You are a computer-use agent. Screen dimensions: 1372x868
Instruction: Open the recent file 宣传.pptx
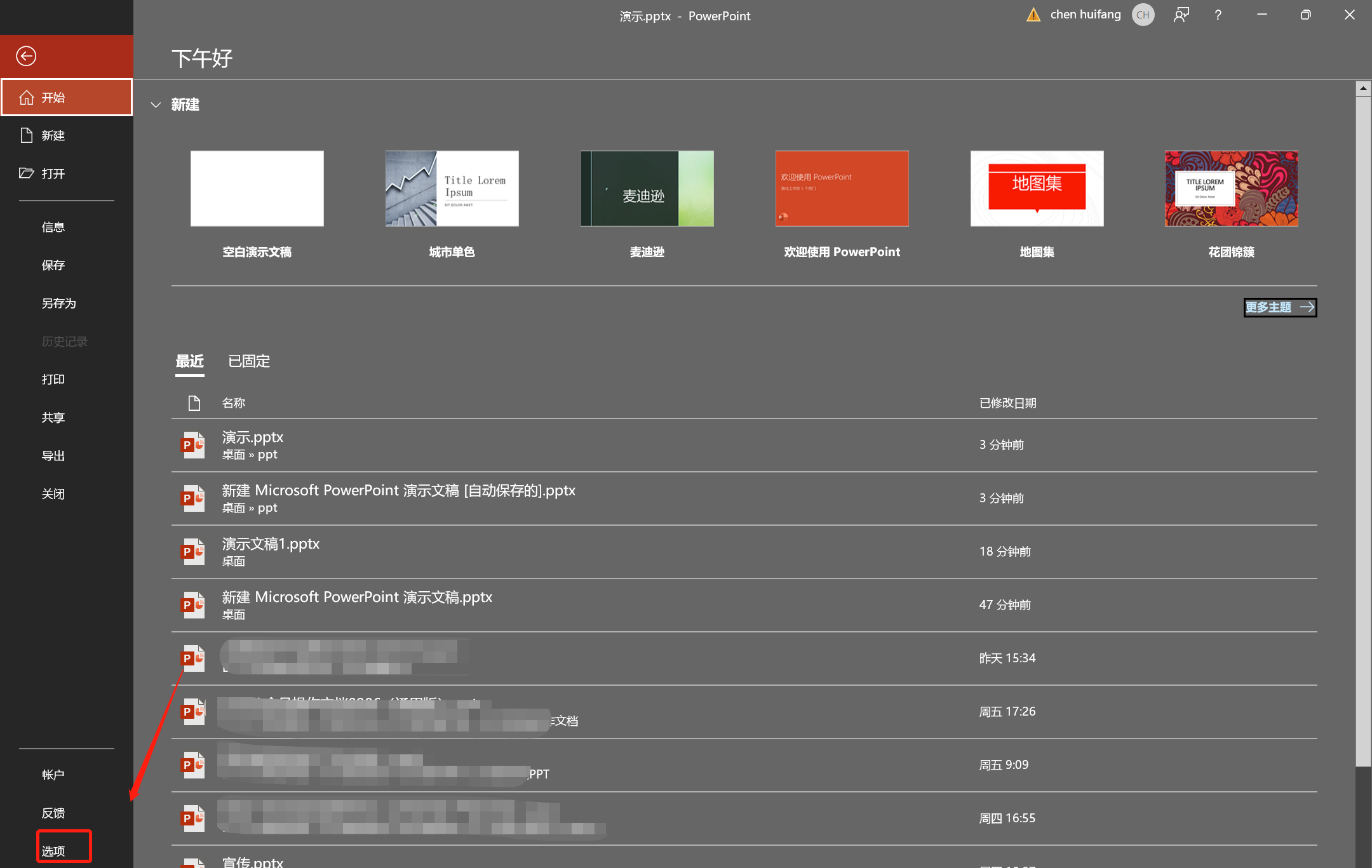tap(744, 857)
